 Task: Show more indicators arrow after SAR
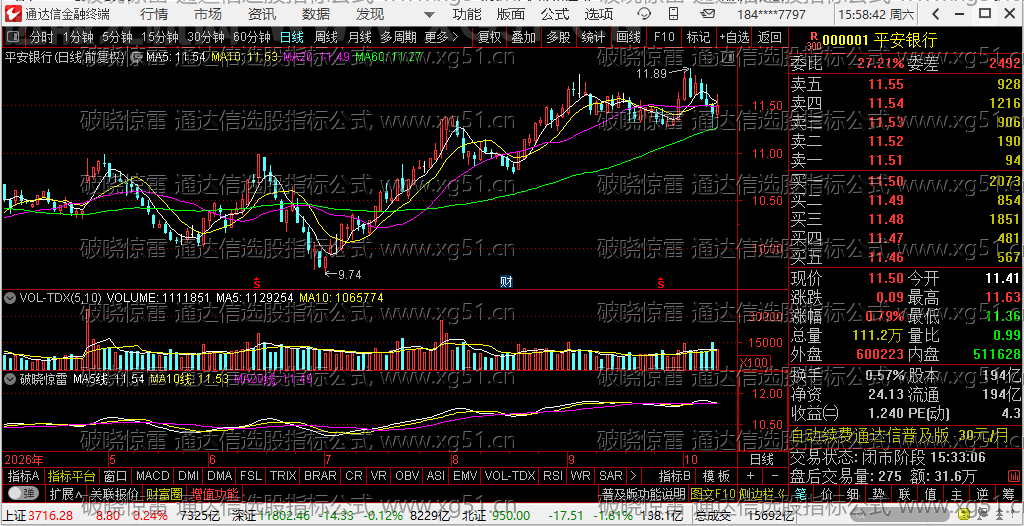point(633,476)
